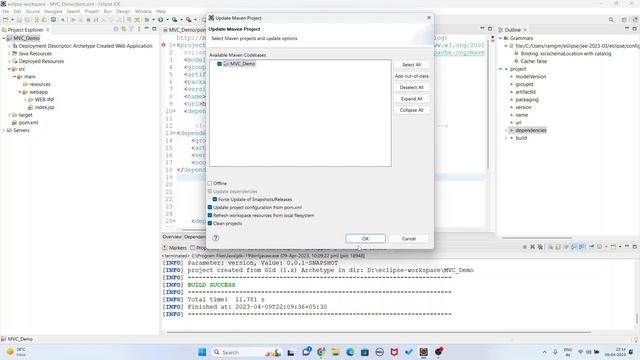Click the Terminate icon in Console toolbar

click(x=525, y=247)
